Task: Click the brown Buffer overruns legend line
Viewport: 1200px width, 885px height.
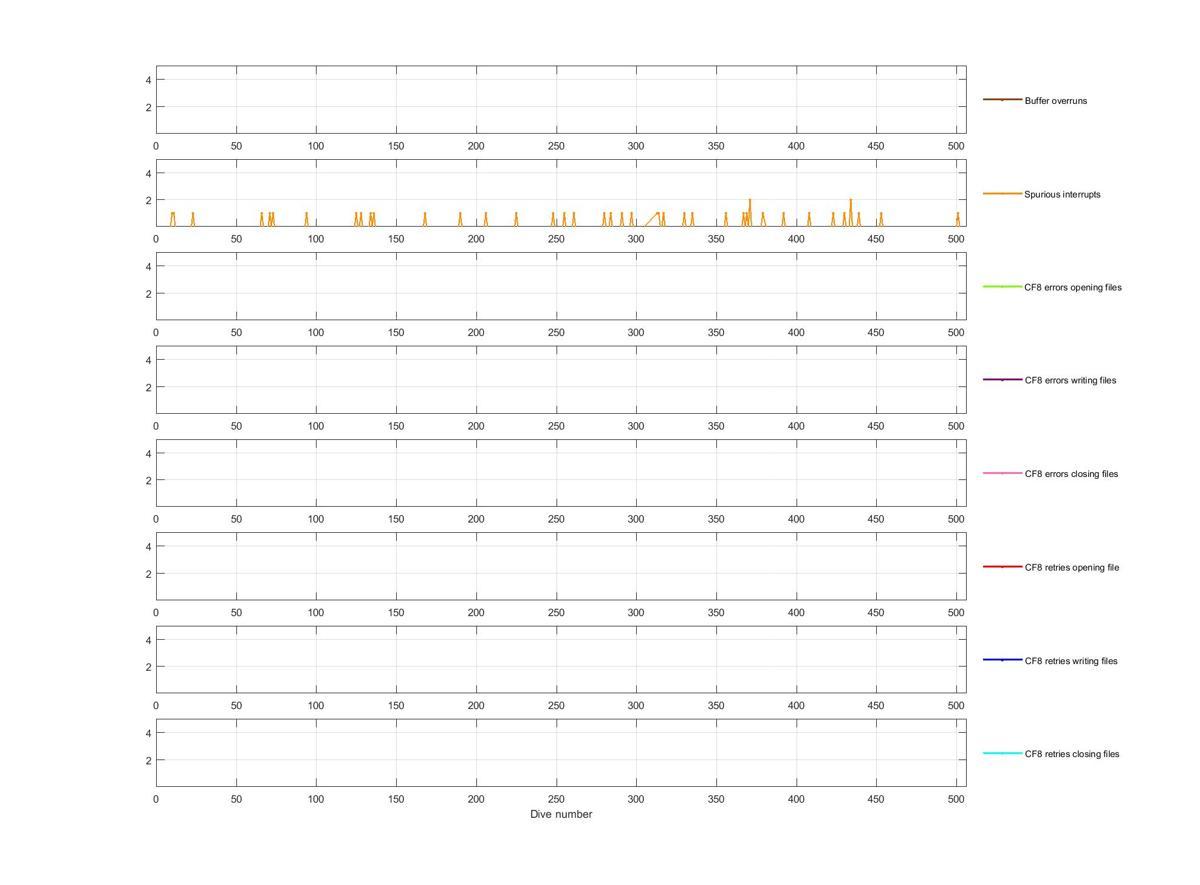Action: [x=1002, y=100]
